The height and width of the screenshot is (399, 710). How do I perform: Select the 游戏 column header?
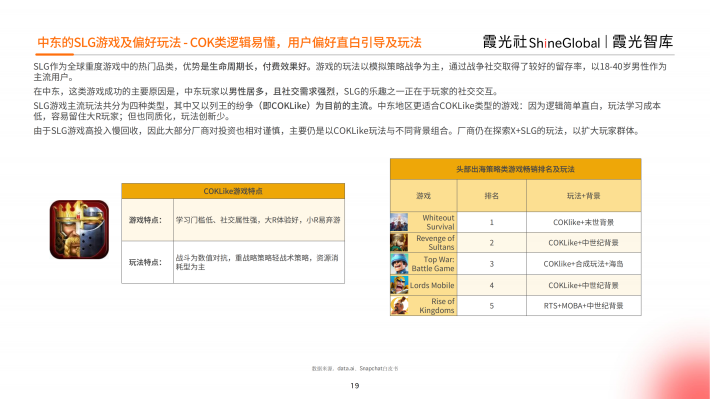(423, 196)
